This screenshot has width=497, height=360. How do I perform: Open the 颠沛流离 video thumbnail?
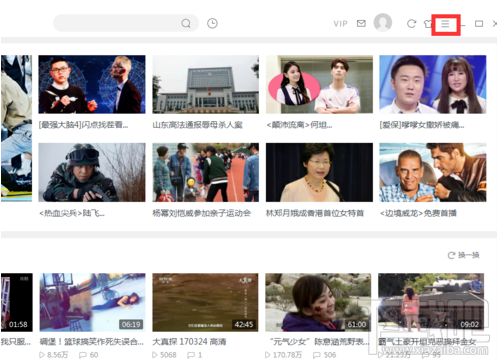319,84
